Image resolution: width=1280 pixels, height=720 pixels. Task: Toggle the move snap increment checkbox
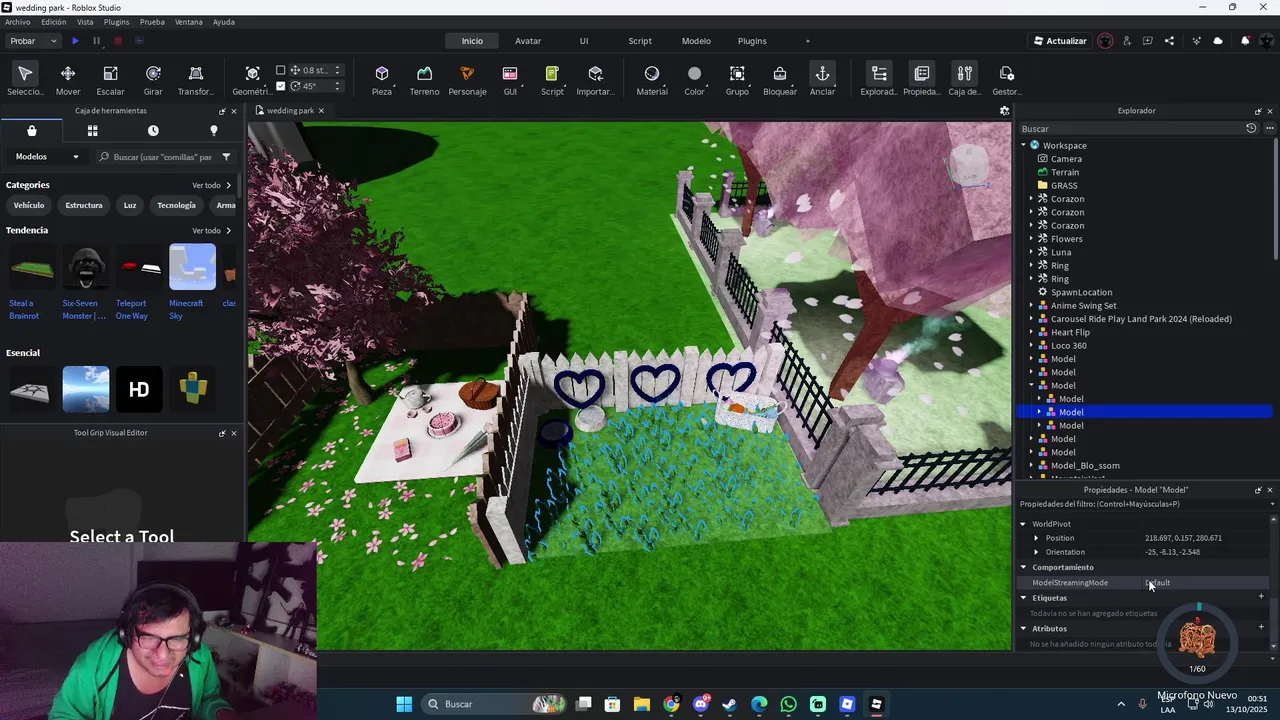(281, 70)
